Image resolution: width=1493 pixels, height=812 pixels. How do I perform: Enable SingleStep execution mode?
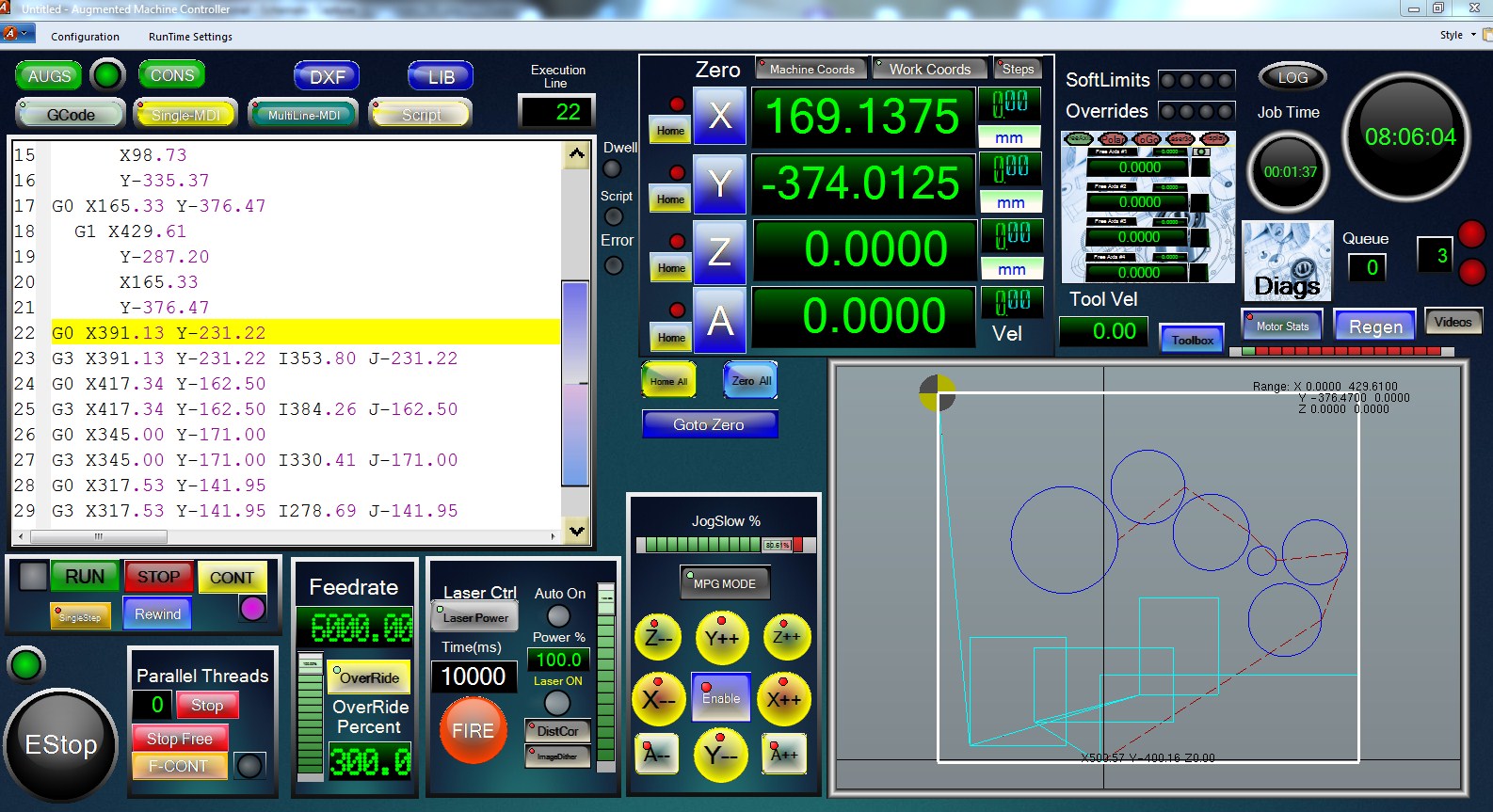[x=80, y=617]
